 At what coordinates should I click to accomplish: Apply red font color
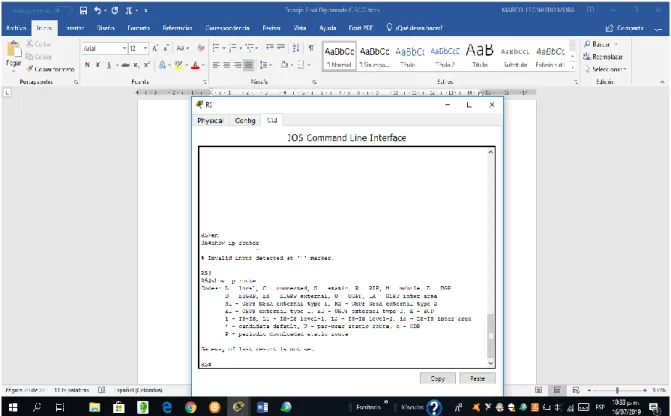[x=195, y=65]
